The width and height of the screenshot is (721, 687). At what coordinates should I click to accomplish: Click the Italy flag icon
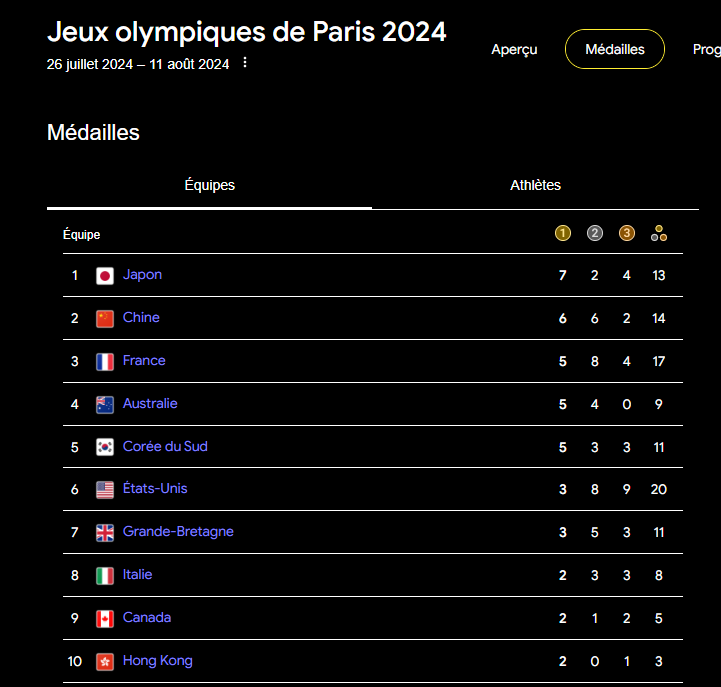pyautogui.click(x=105, y=576)
